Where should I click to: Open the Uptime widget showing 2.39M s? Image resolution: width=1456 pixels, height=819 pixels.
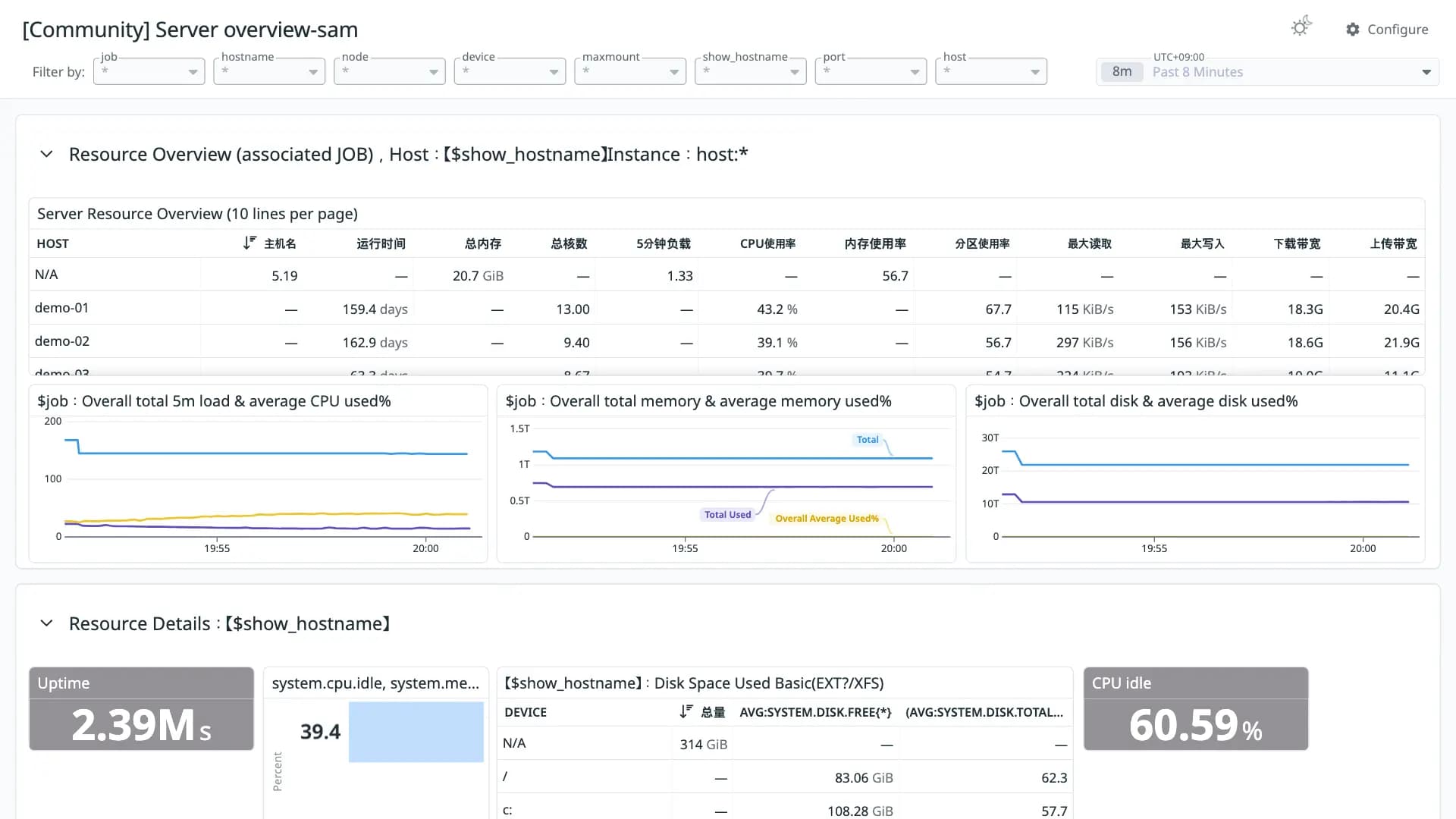point(141,709)
